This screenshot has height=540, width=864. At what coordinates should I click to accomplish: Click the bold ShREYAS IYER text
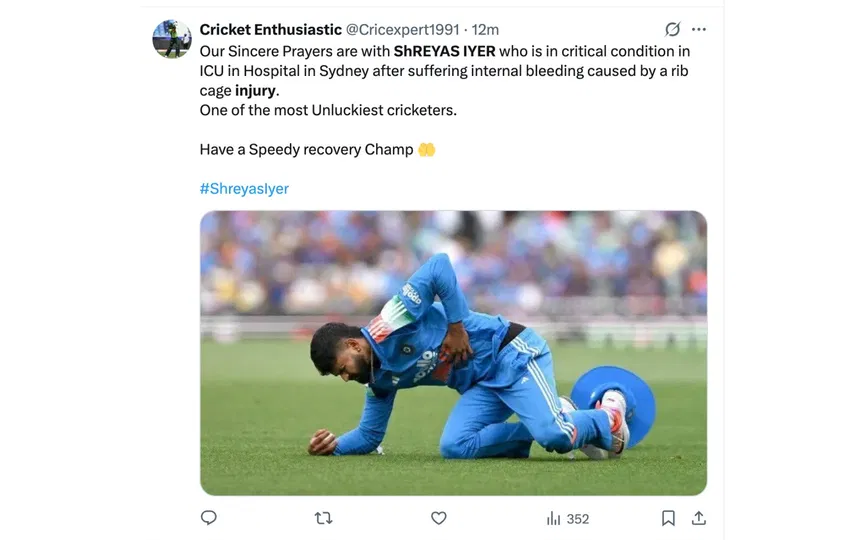click(444, 51)
